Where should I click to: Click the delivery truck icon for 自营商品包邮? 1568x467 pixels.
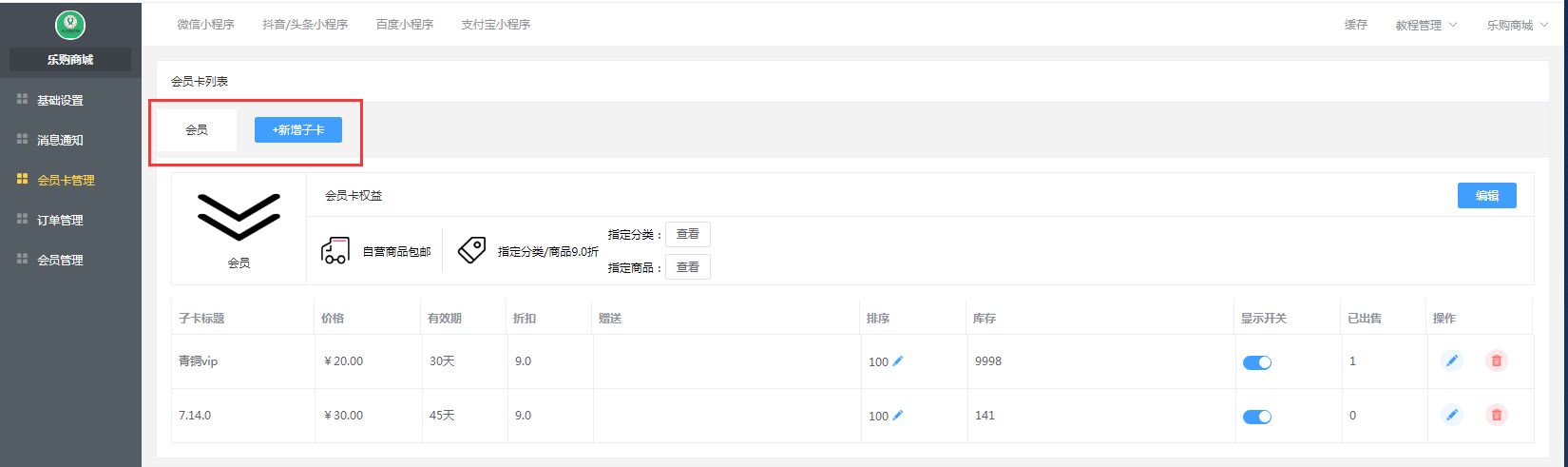pos(335,250)
